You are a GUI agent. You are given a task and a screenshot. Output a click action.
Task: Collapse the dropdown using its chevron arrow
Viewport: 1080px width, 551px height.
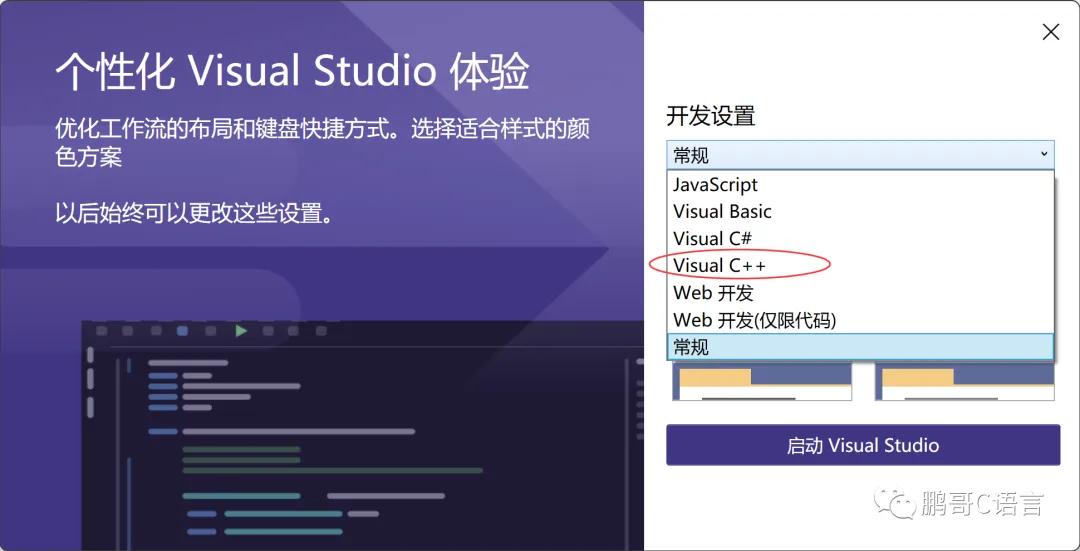[x=1044, y=154]
